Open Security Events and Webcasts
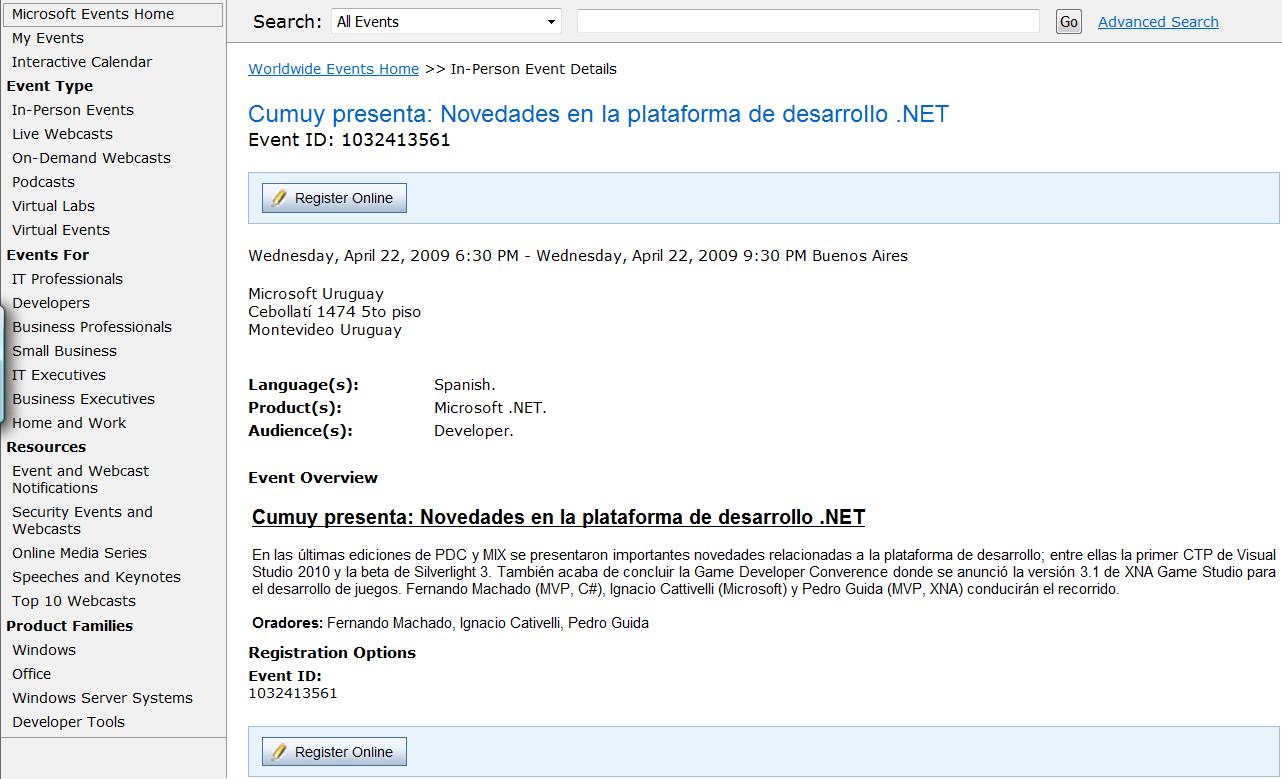The height and width of the screenshot is (779, 1282). [82, 520]
